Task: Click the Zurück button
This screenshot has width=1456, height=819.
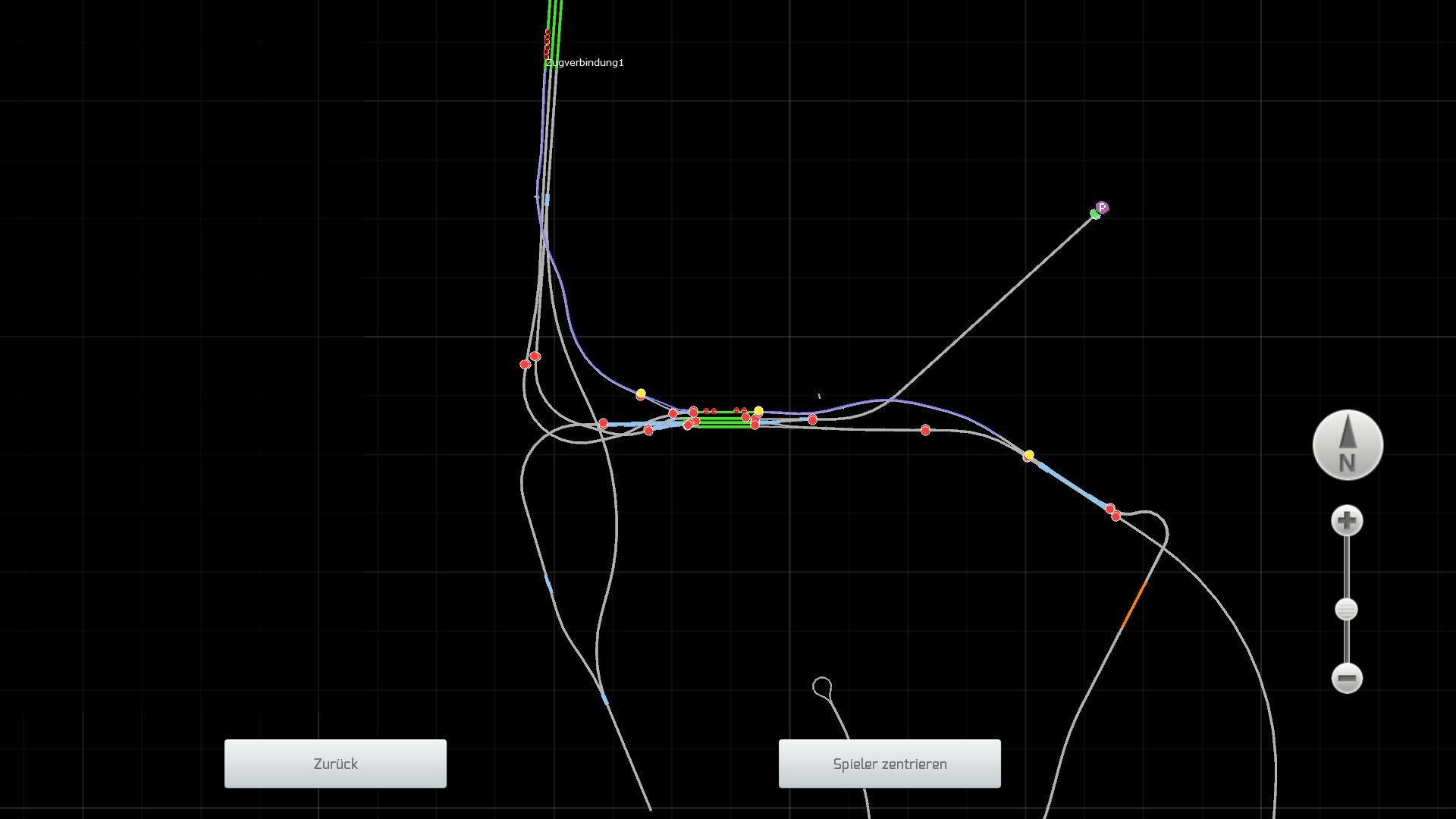Action: 335,764
